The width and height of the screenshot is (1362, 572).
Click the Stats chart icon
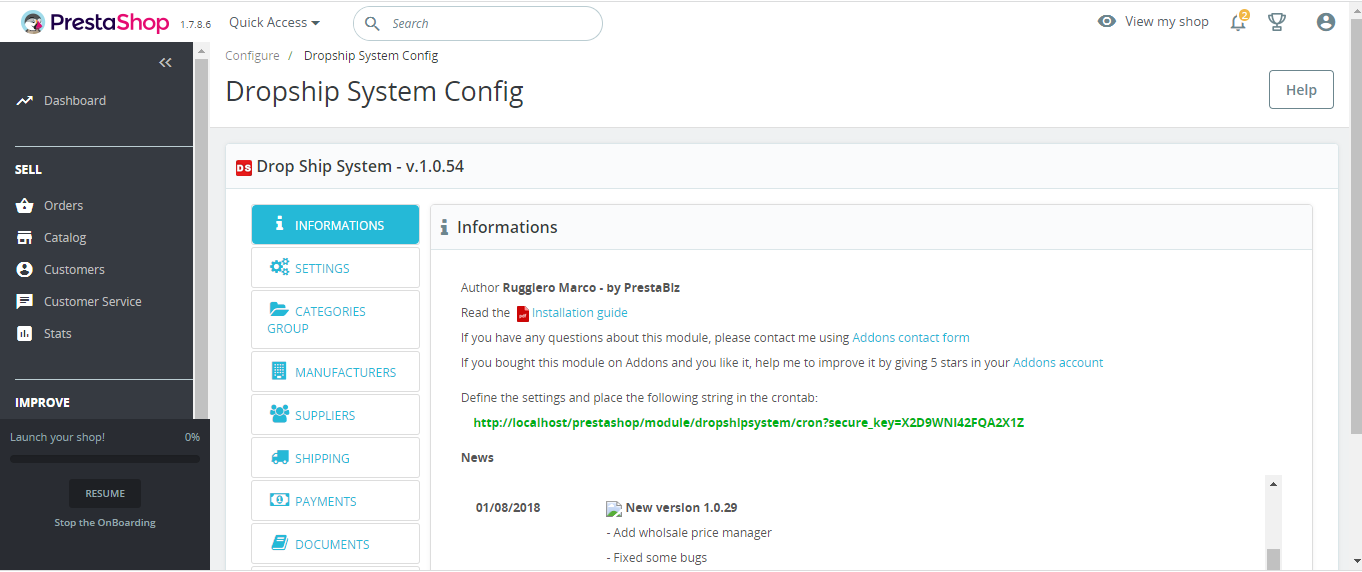tap(25, 334)
